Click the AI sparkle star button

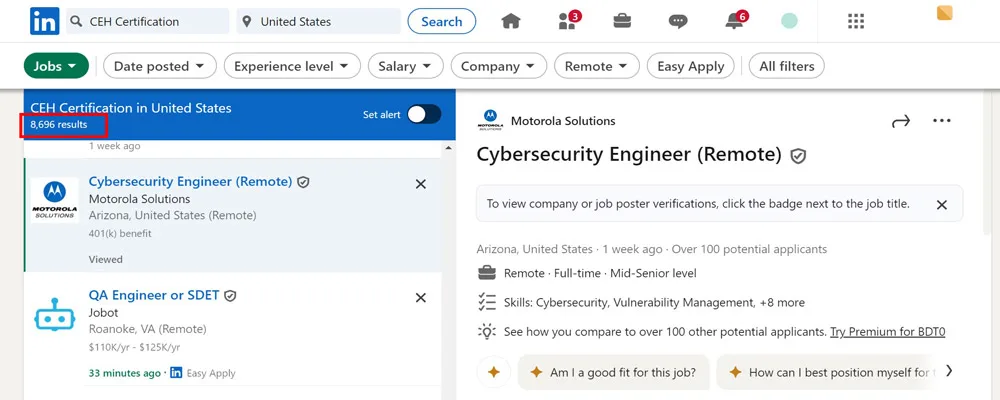tap(494, 372)
